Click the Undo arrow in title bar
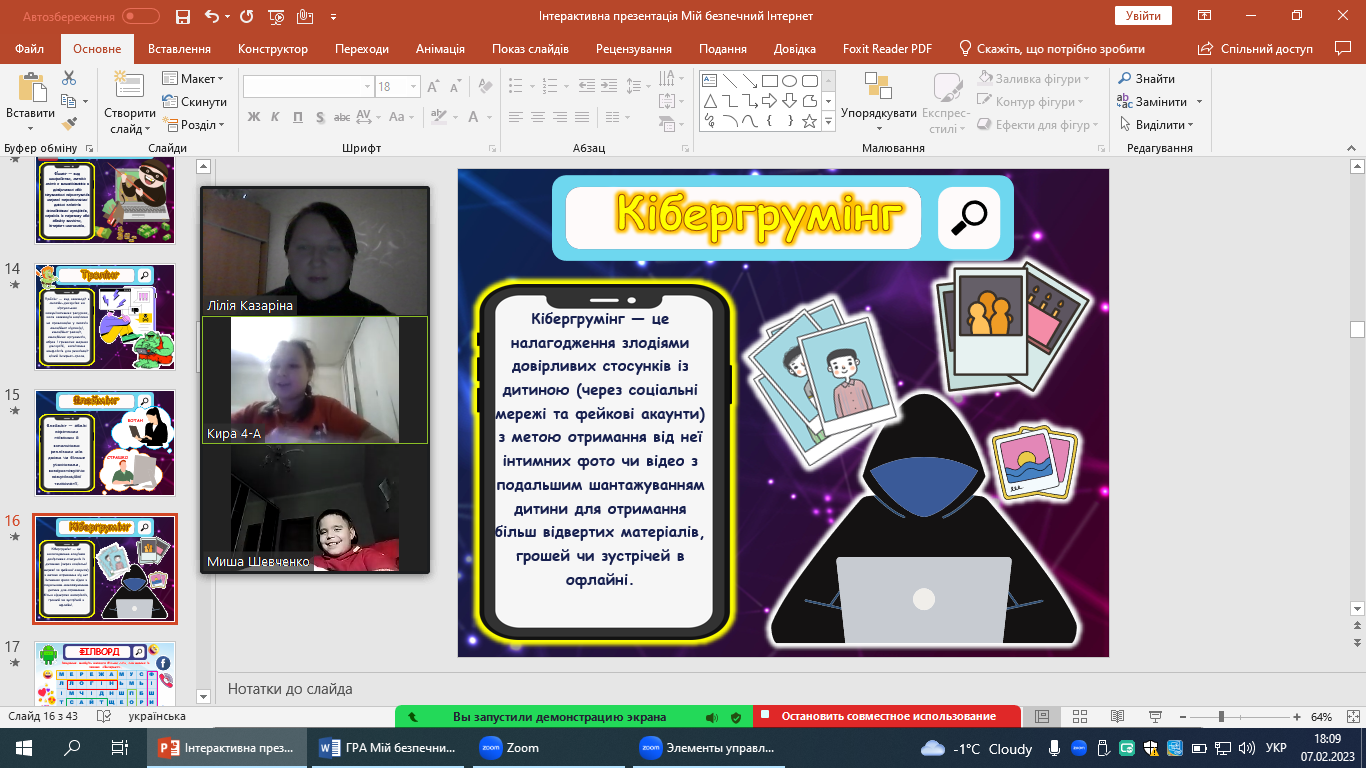 [x=211, y=16]
